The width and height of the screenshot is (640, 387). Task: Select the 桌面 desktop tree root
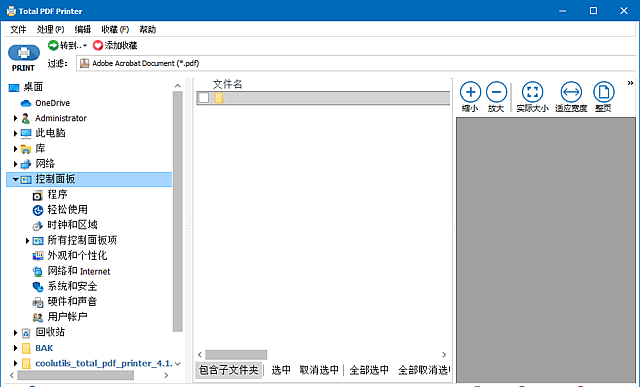pos(33,87)
